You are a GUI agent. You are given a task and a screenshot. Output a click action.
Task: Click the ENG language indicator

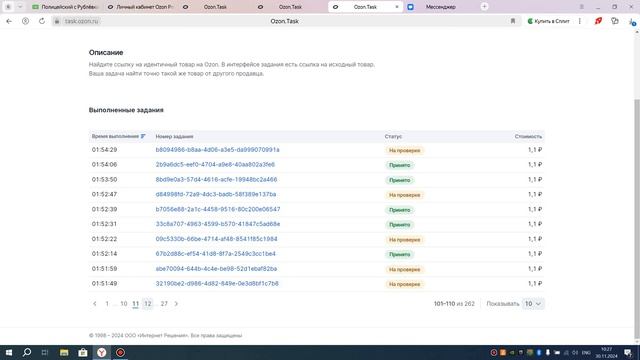click(x=586, y=353)
